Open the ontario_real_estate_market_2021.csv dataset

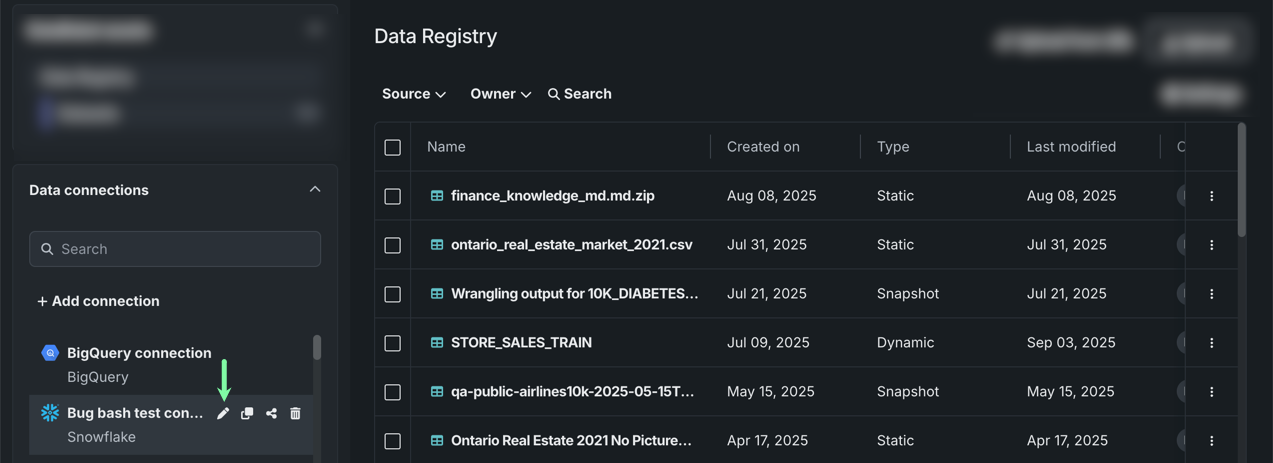(571, 245)
